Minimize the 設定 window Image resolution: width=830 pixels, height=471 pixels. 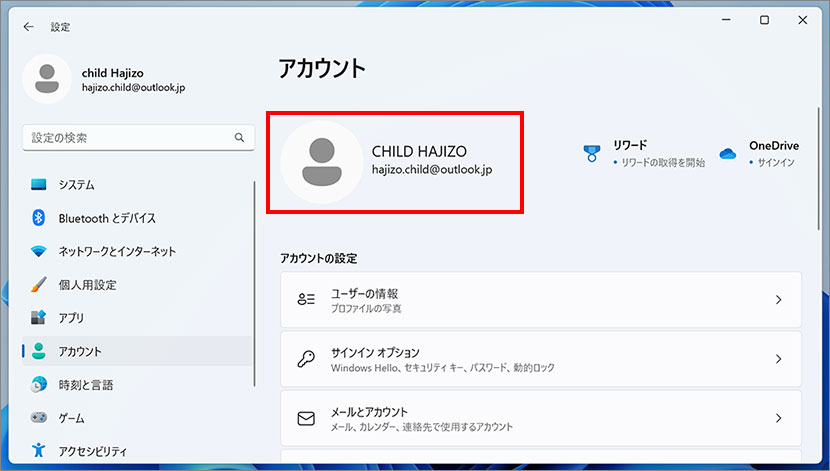(x=726, y=20)
